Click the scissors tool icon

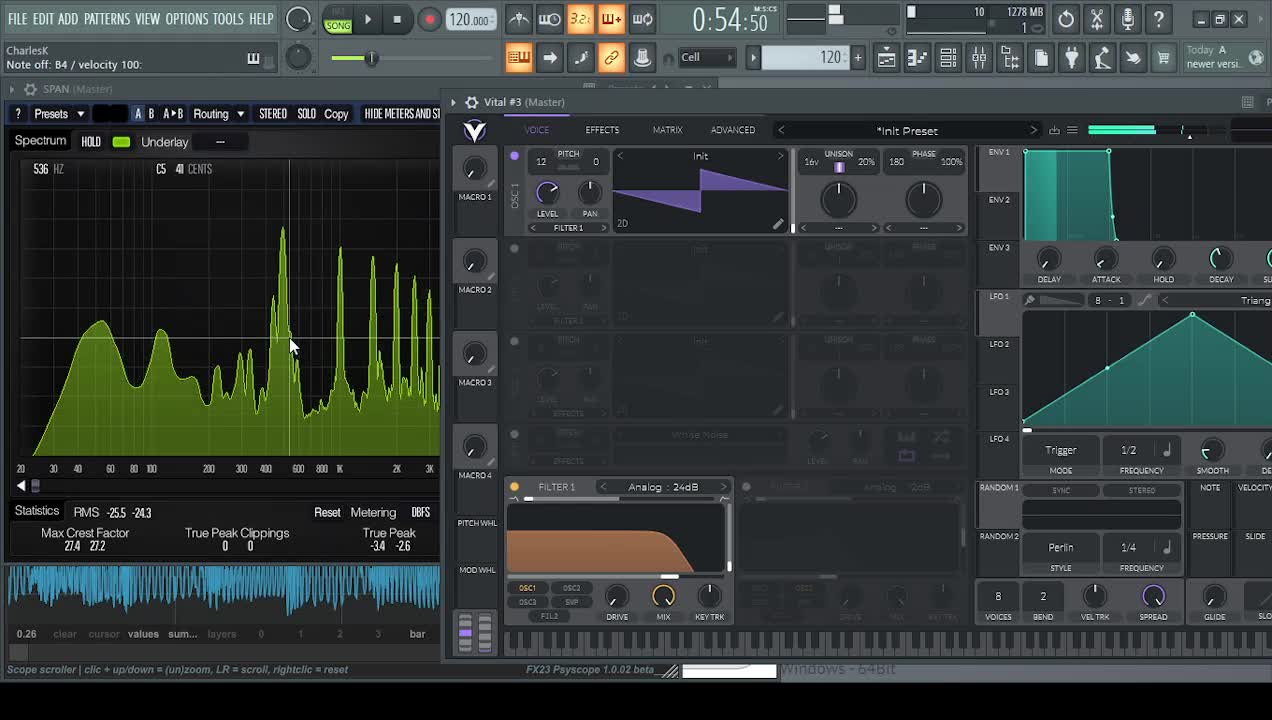1097,19
